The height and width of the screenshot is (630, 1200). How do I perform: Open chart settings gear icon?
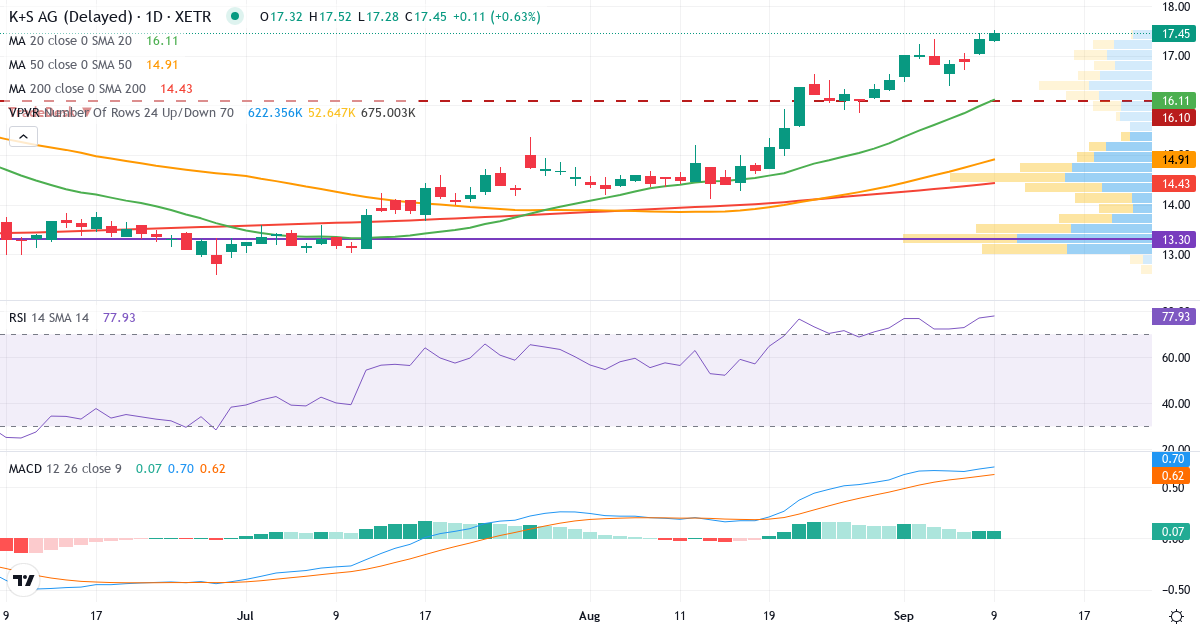point(1176,616)
